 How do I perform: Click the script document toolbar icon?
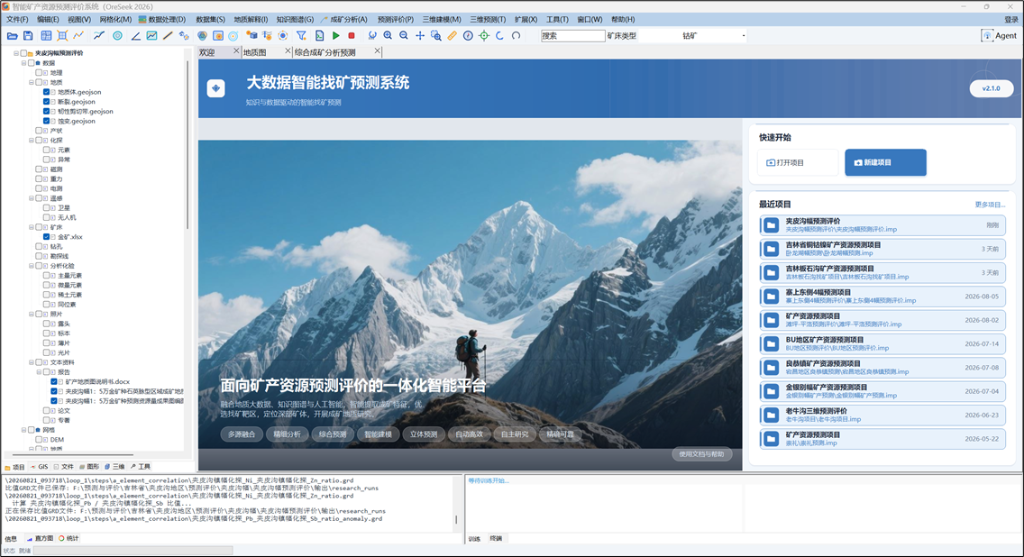coord(319,36)
